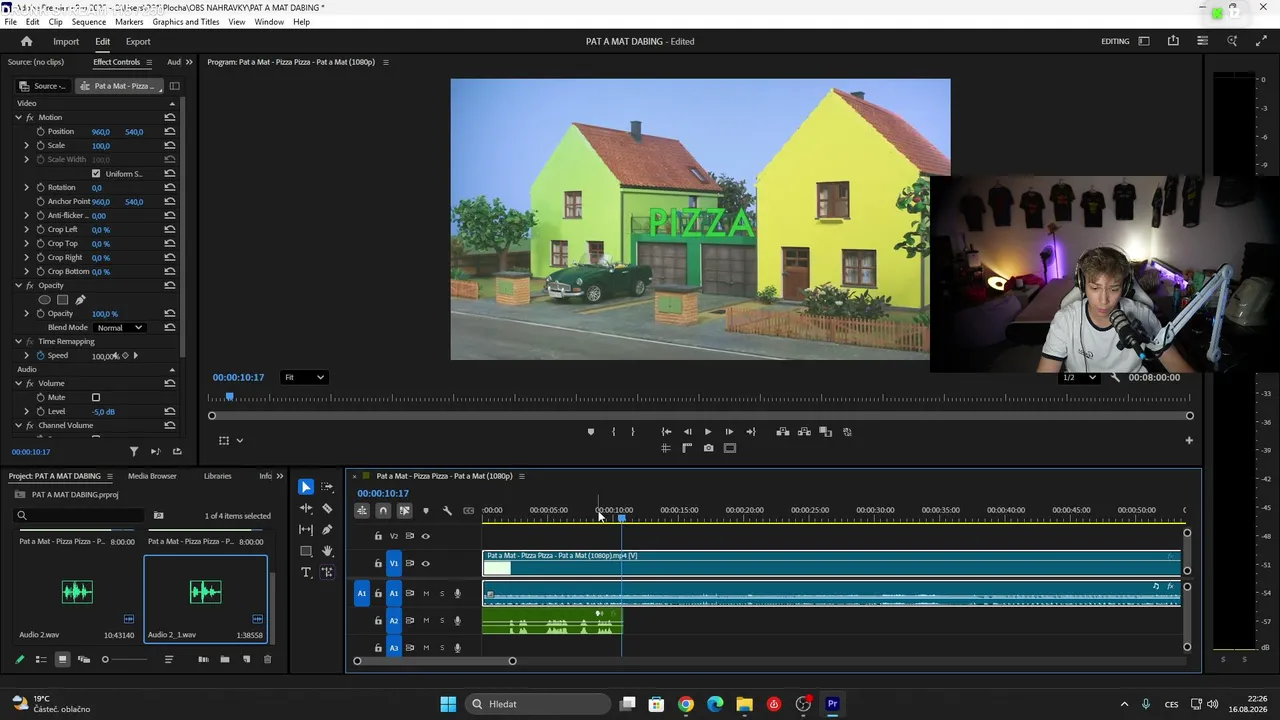Hide track V1 with eye icon
The width and height of the screenshot is (1280, 720).
pos(425,564)
